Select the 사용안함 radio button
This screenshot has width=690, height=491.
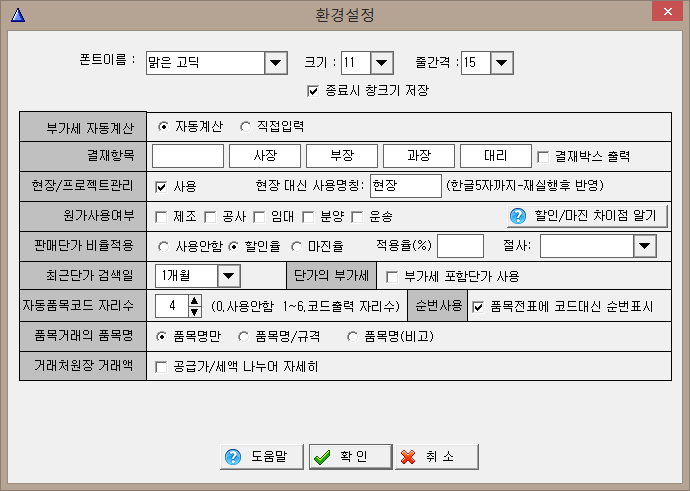click(163, 247)
